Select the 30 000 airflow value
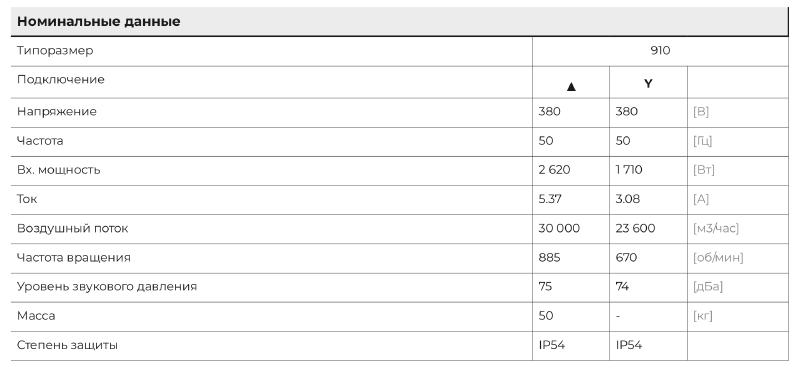The height and width of the screenshot is (368, 800). coord(559,228)
